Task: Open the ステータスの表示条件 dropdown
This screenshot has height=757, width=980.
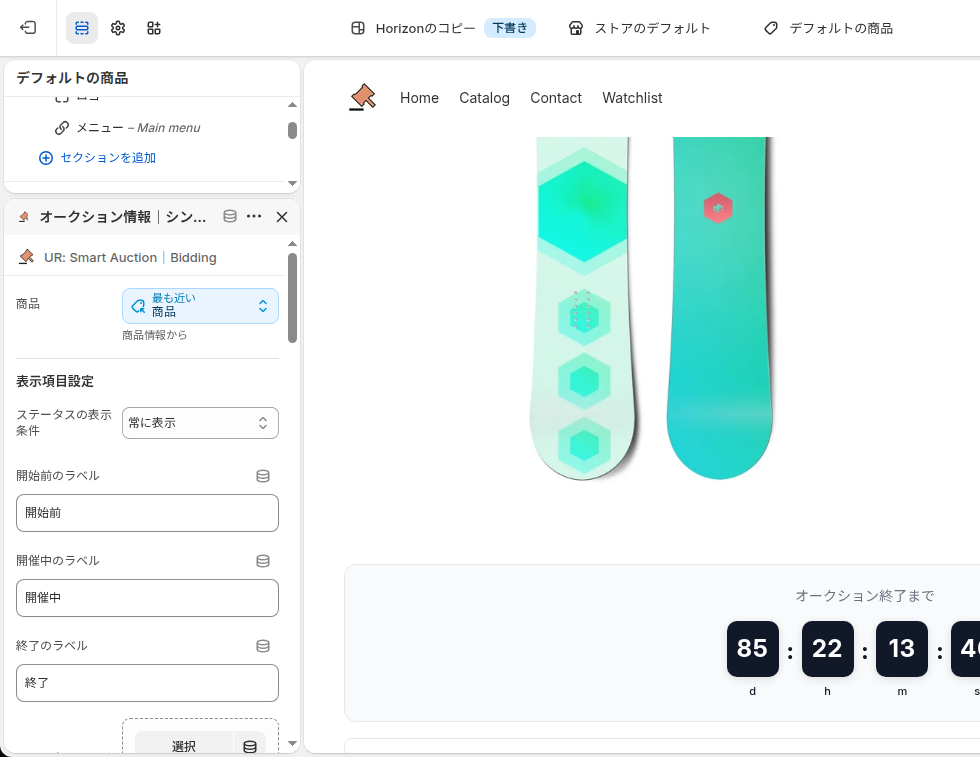Action: (x=200, y=423)
